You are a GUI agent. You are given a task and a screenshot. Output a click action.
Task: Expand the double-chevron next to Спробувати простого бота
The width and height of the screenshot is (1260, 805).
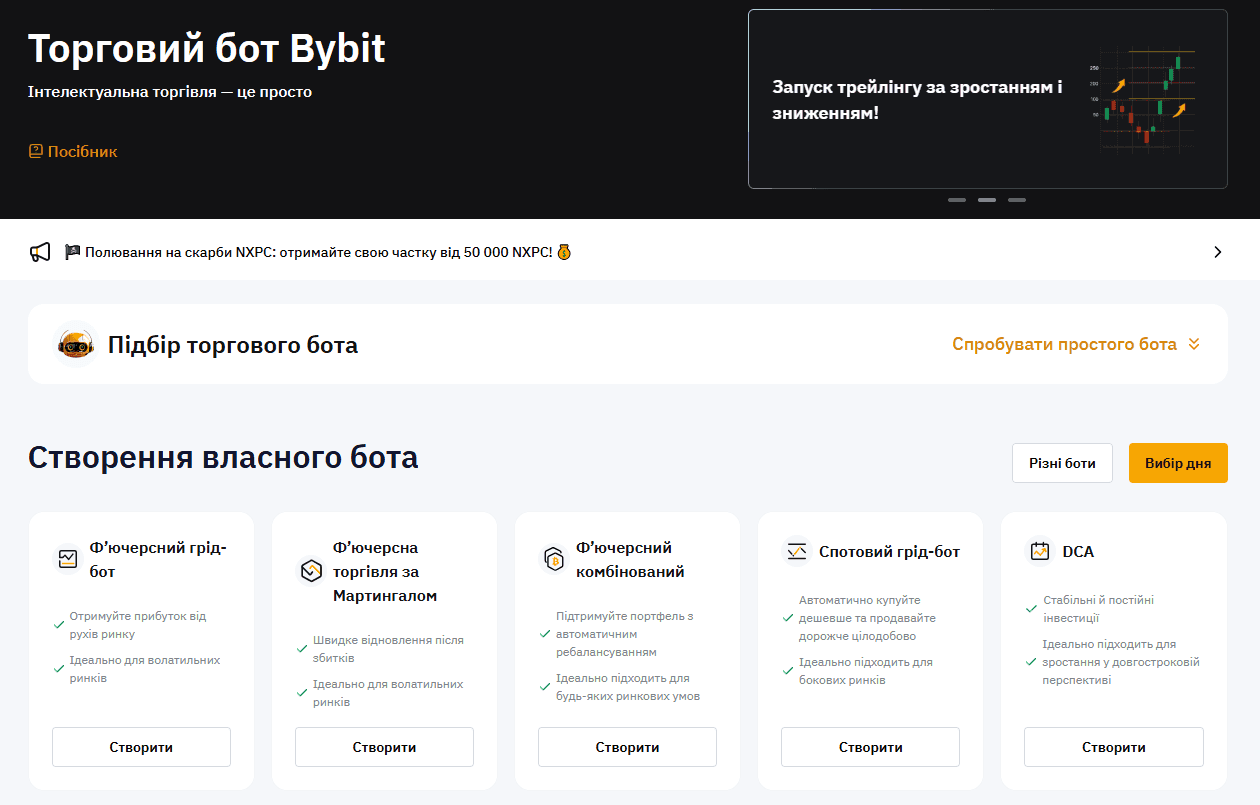[1193, 344]
